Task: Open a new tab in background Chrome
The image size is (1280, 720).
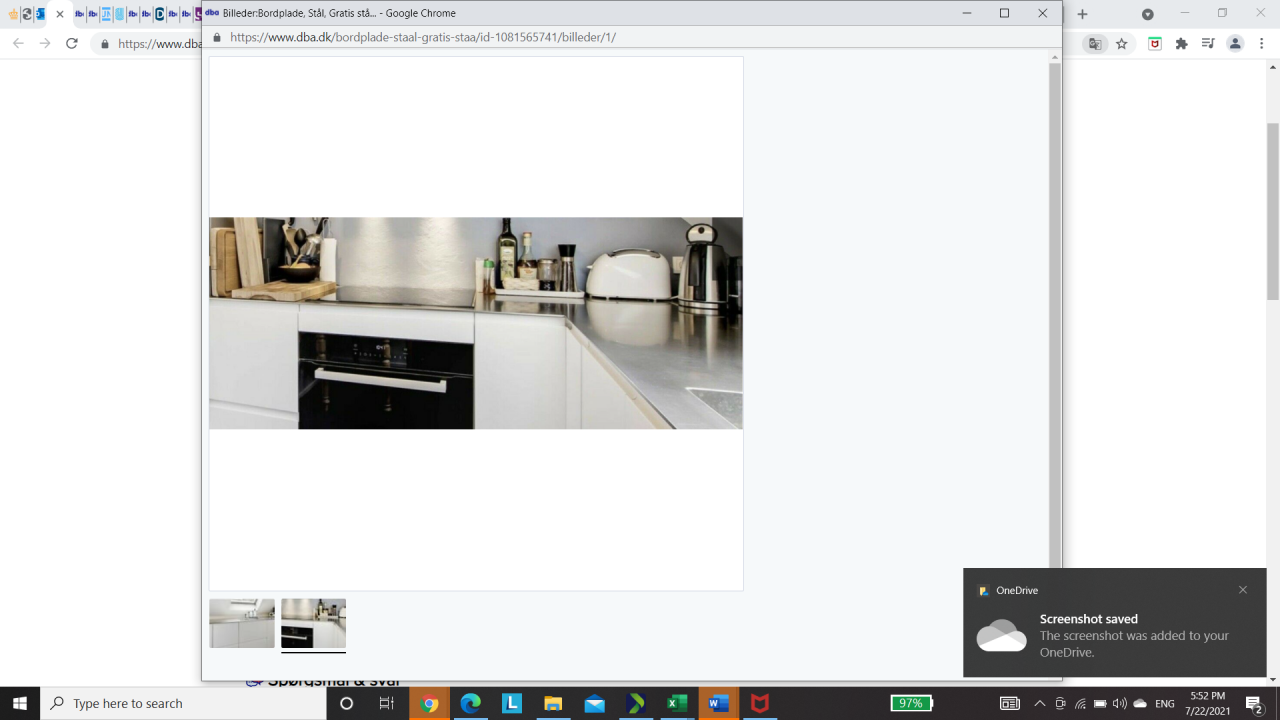Action: click(1082, 14)
